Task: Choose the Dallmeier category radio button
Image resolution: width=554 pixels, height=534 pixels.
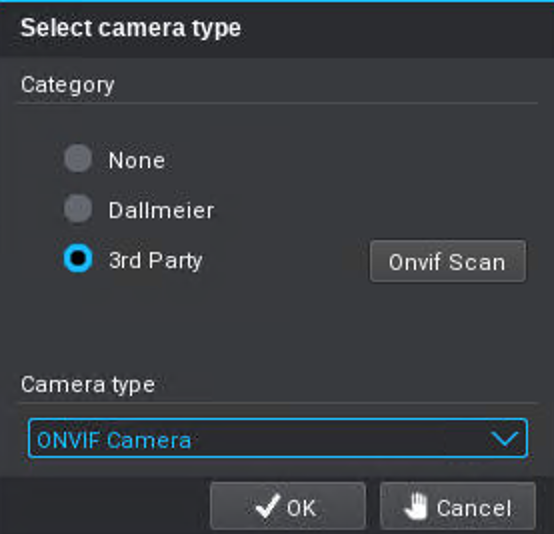Action: (x=78, y=209)
